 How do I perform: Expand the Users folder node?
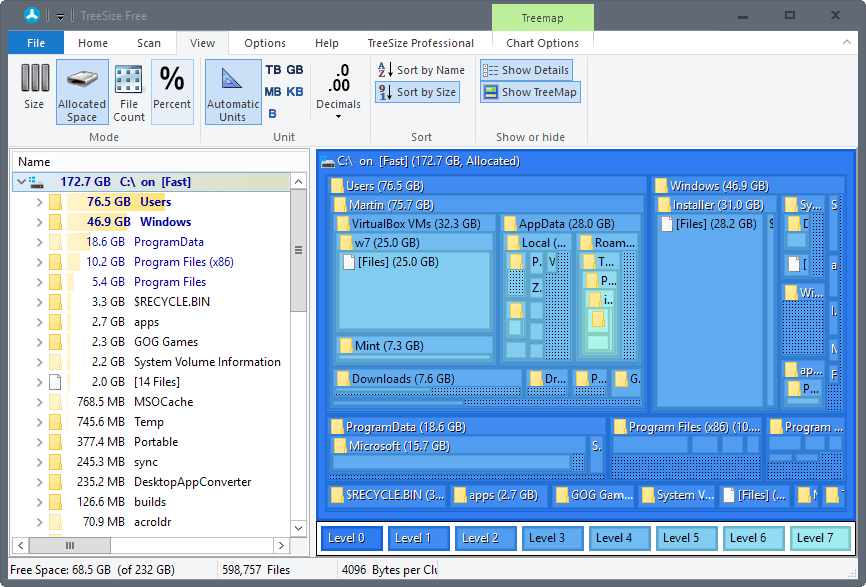point(39,202)
